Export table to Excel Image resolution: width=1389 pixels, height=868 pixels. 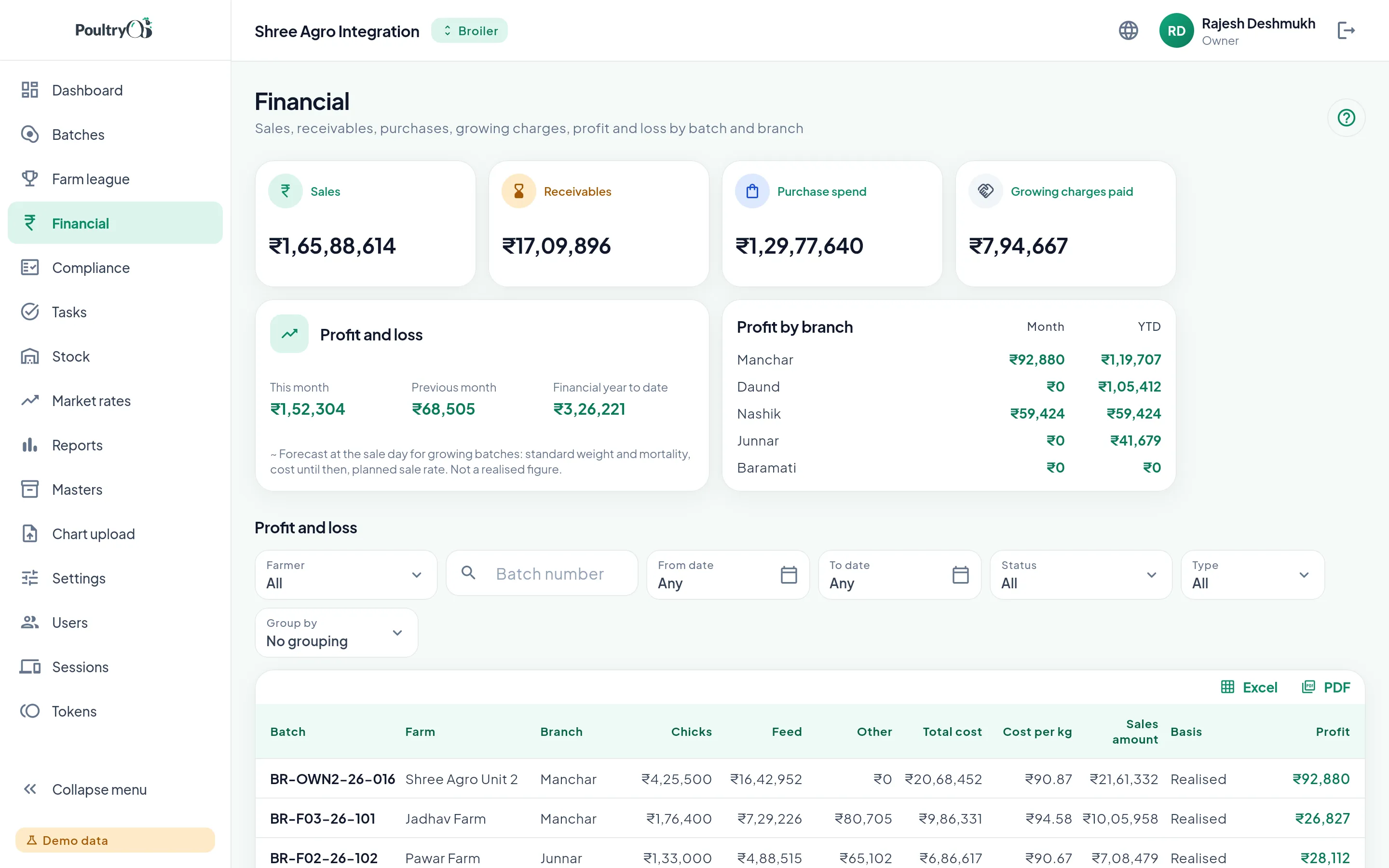[1249, 687]
